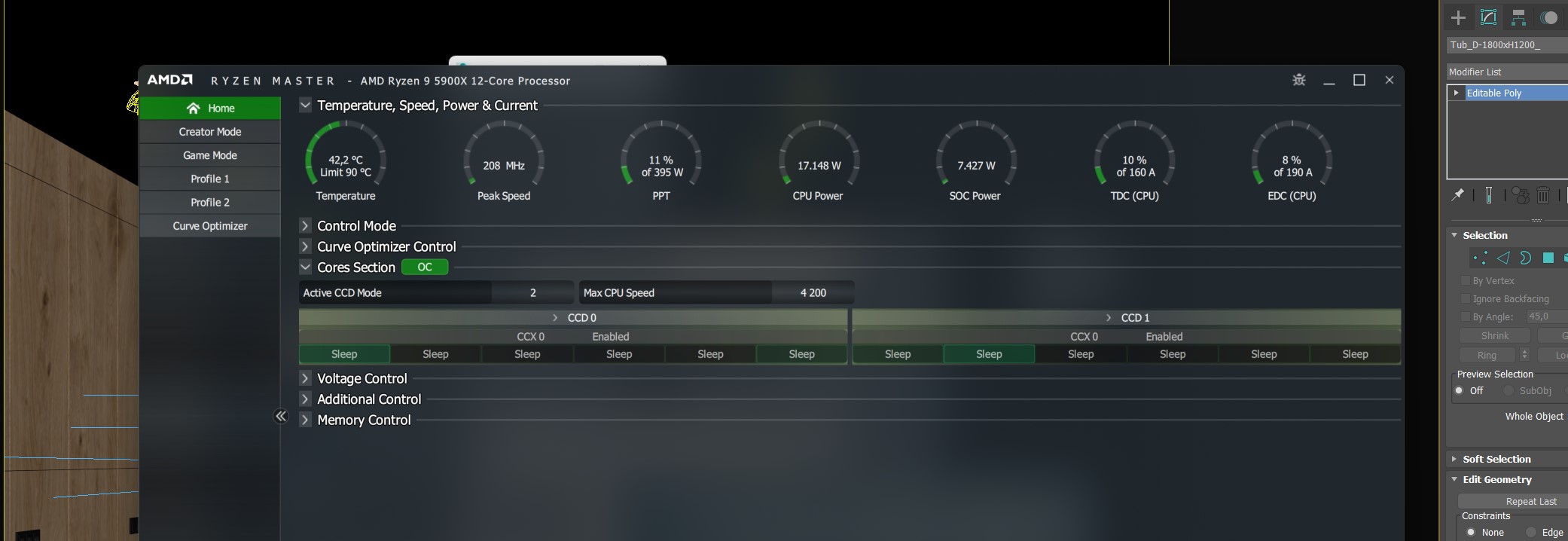Expand the Curve Optimizer Control section
The height and width of the screenshot is (541, 1568).
305,246
